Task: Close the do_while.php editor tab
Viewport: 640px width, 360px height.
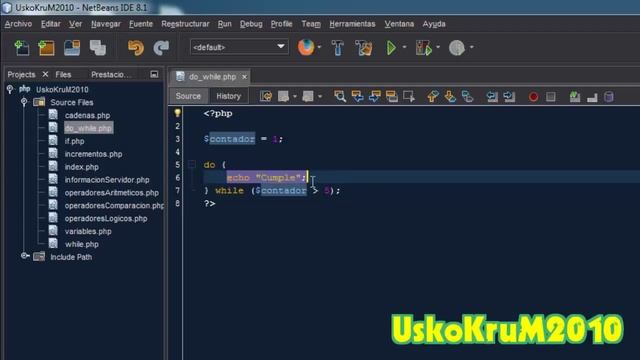Action: (244, 77)
